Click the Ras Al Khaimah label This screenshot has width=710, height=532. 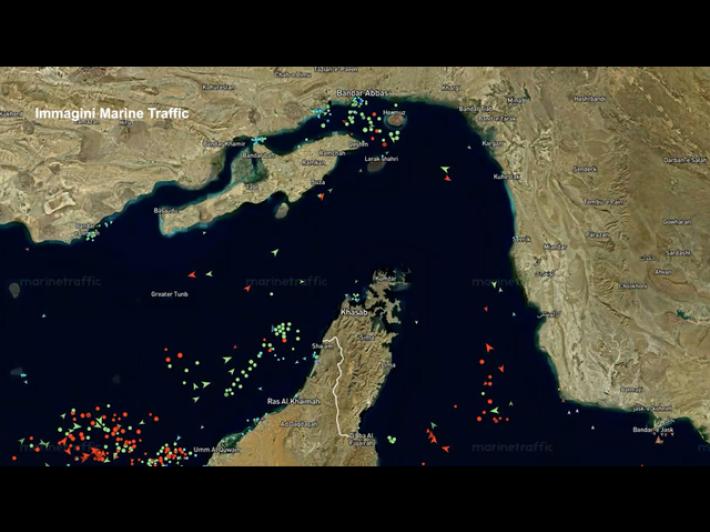[293, 401]
